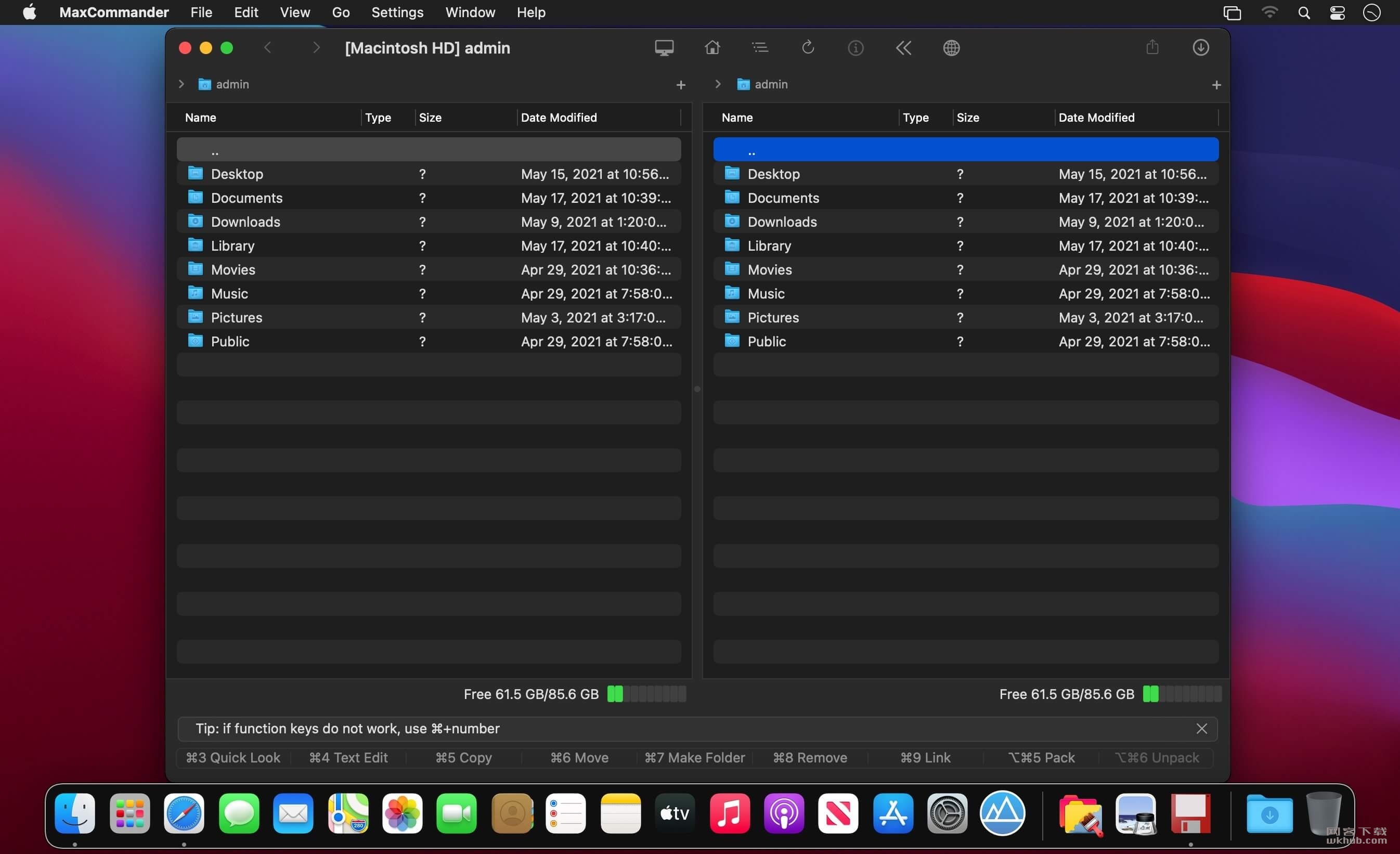Select Desktop folder in left panel
The image size is (1400, 854).
[429, 173]
